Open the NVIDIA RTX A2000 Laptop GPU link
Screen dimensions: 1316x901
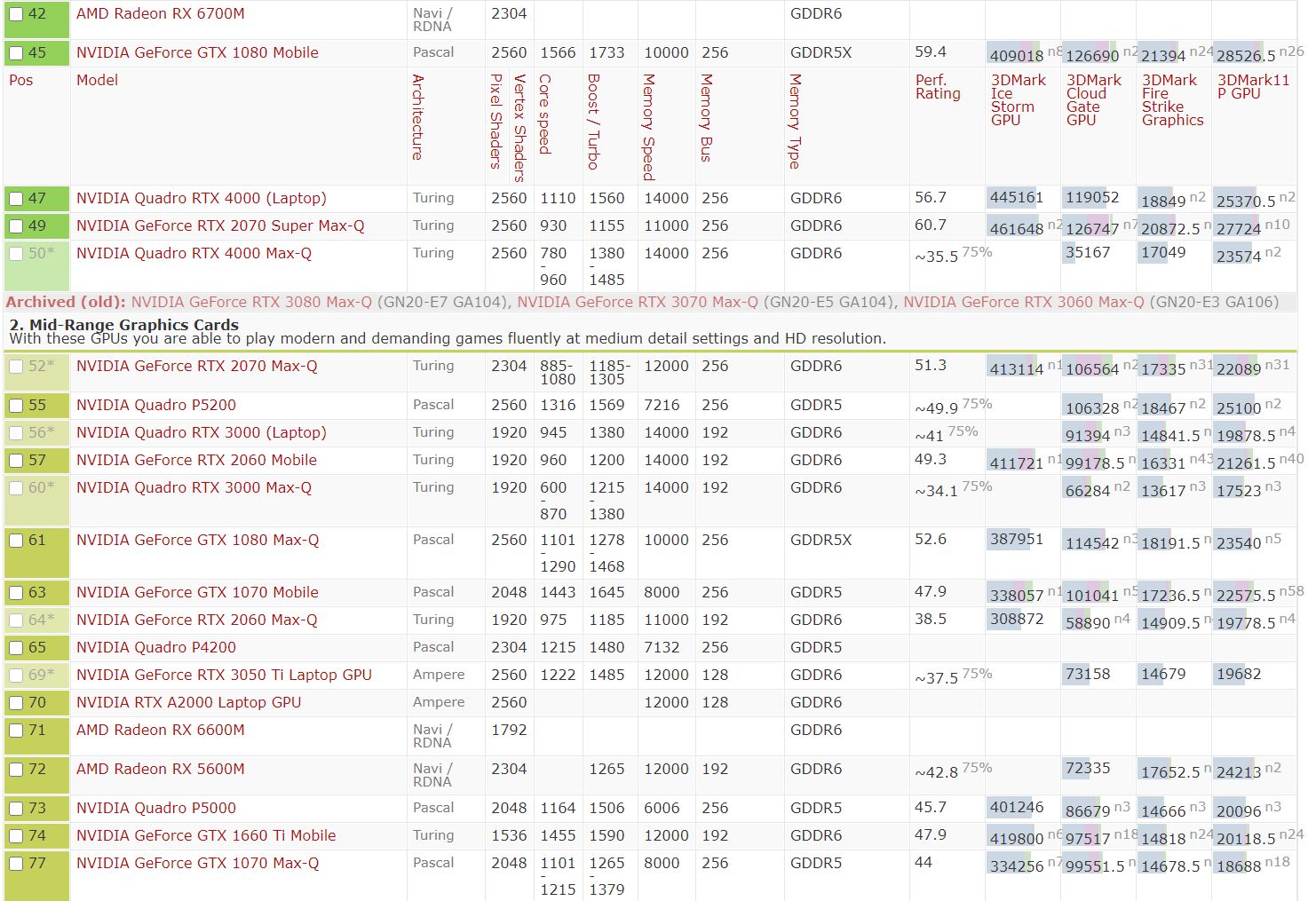pyautogui.click(x=188, y=703)
